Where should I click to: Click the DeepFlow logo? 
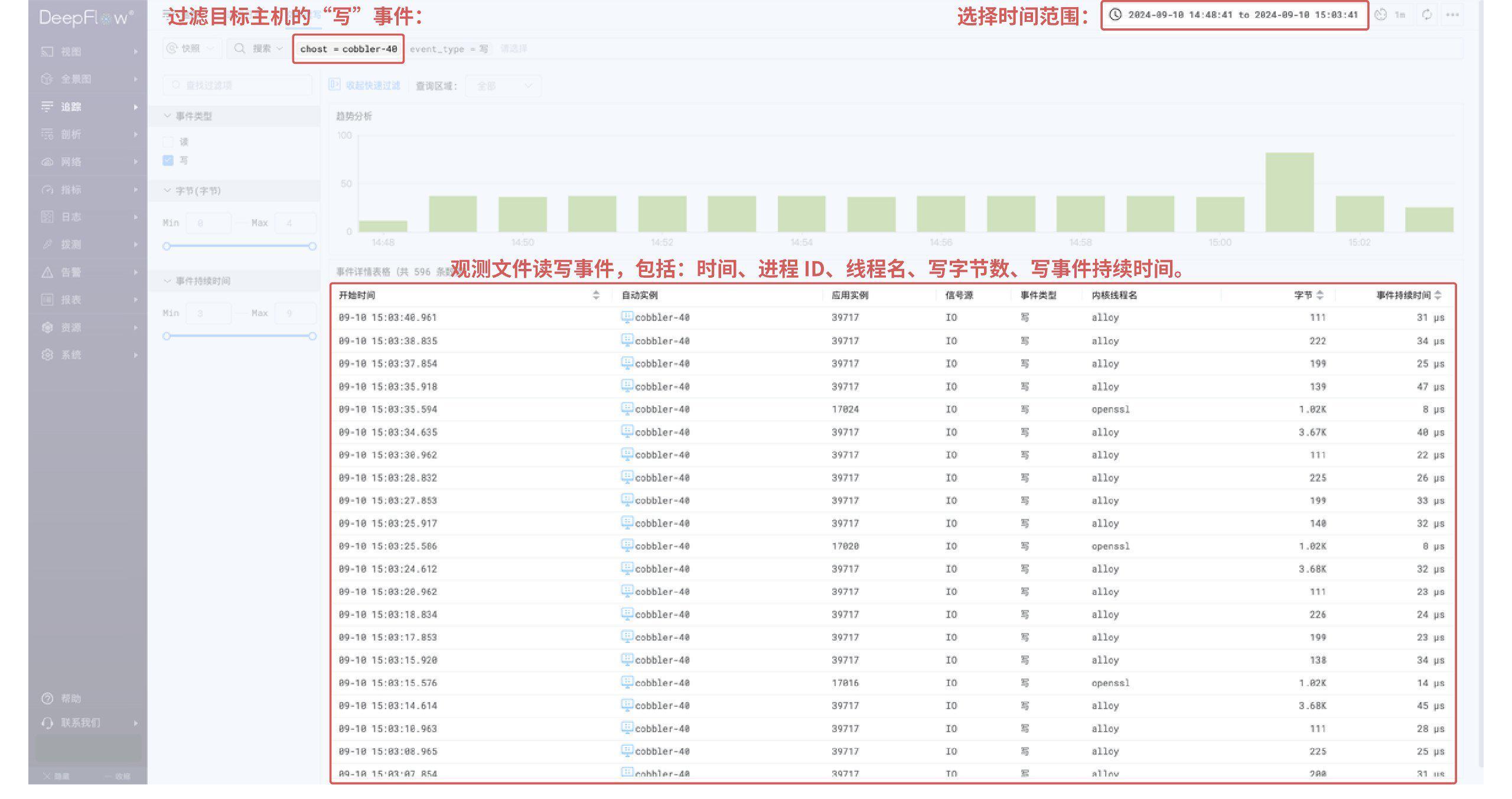[87, 18]
